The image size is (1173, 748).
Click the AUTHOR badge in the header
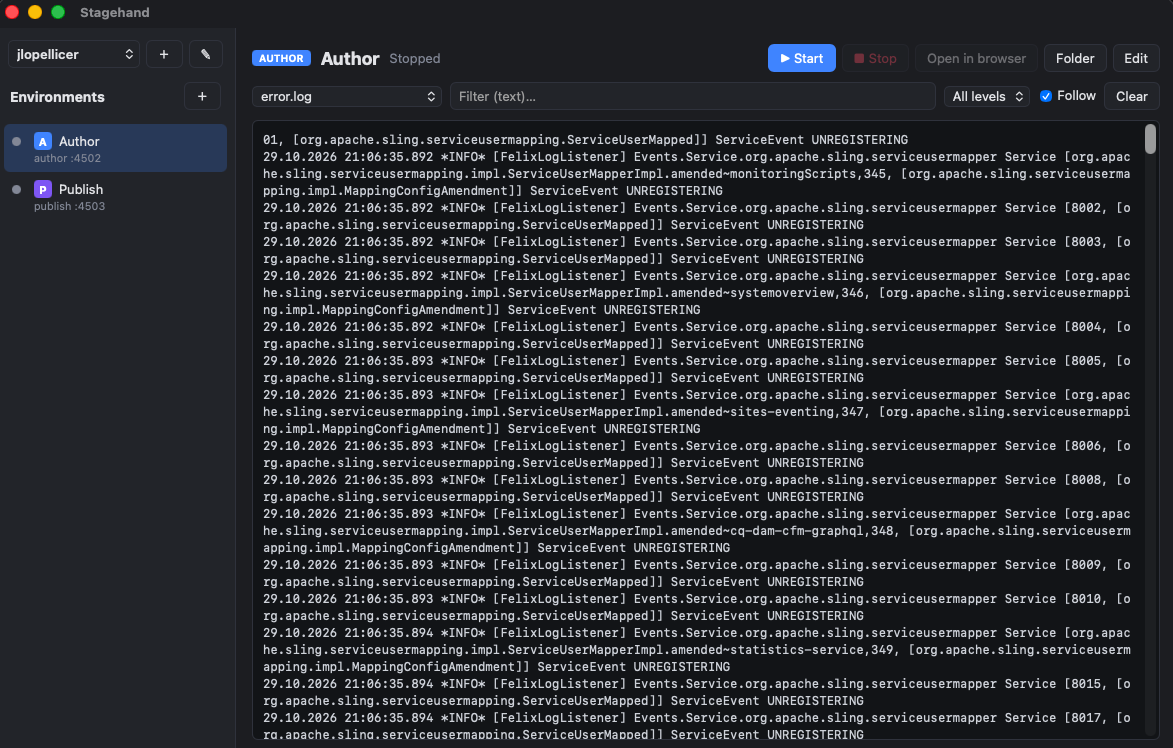[281, 58]
